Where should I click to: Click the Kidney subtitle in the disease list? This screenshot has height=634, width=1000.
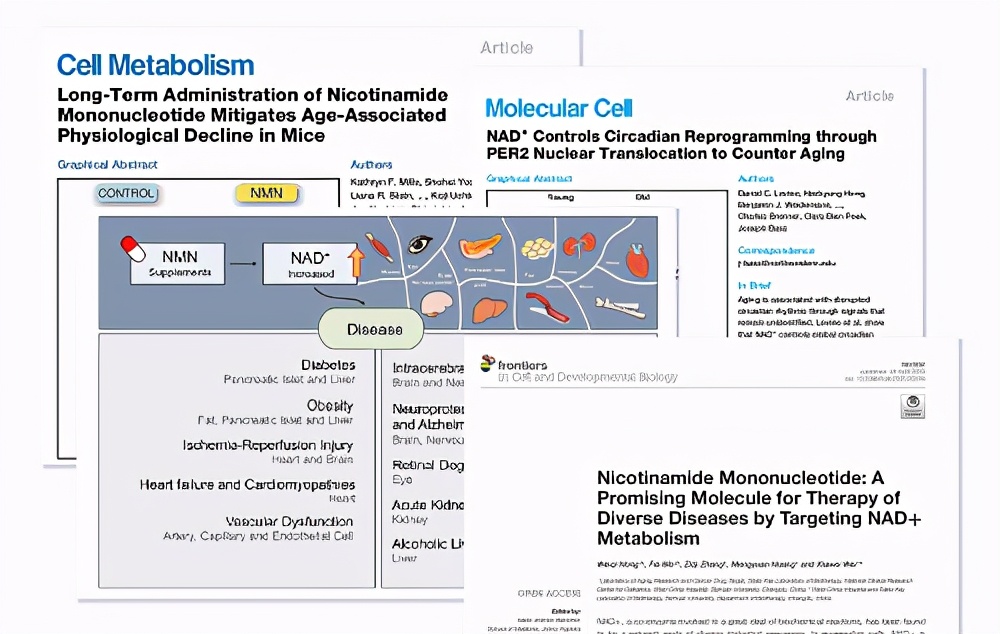coord(409,519)
